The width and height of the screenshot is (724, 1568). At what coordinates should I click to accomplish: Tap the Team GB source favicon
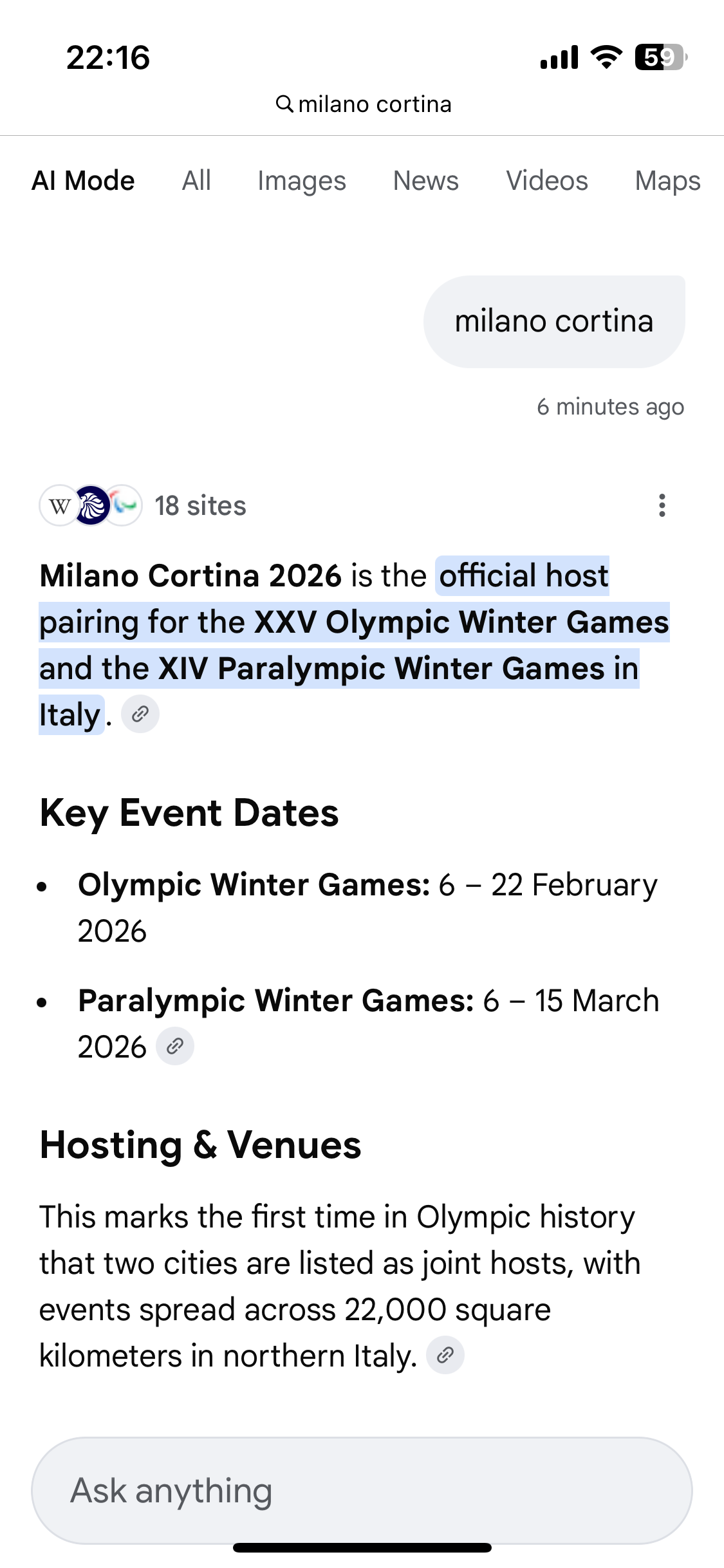[92, 506]
